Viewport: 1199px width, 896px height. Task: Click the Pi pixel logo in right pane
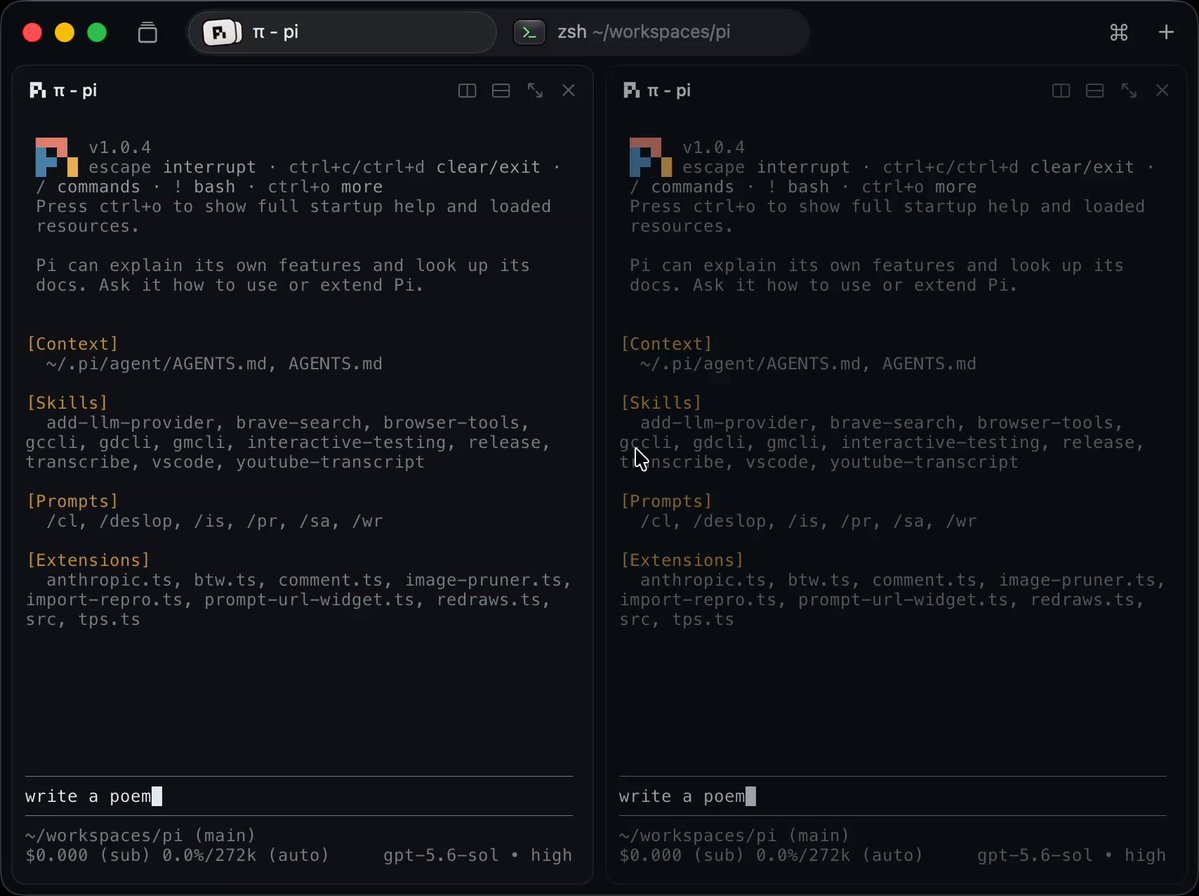click(651, 157)
